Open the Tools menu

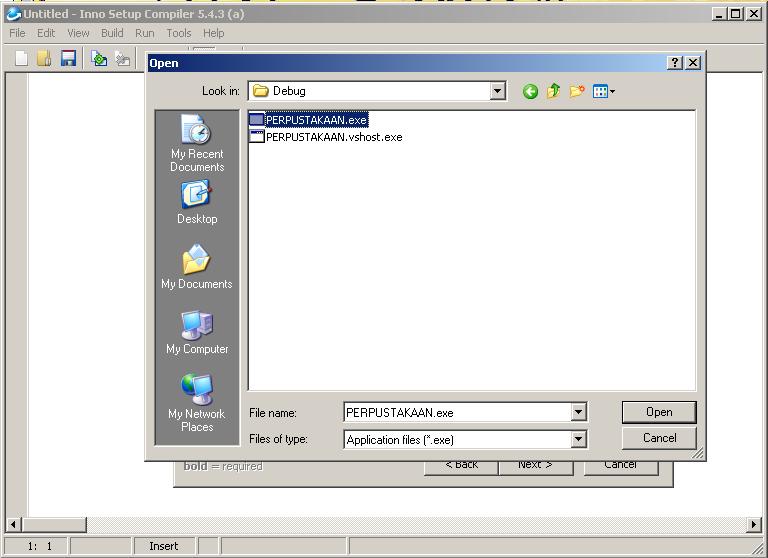click(179, 33)
